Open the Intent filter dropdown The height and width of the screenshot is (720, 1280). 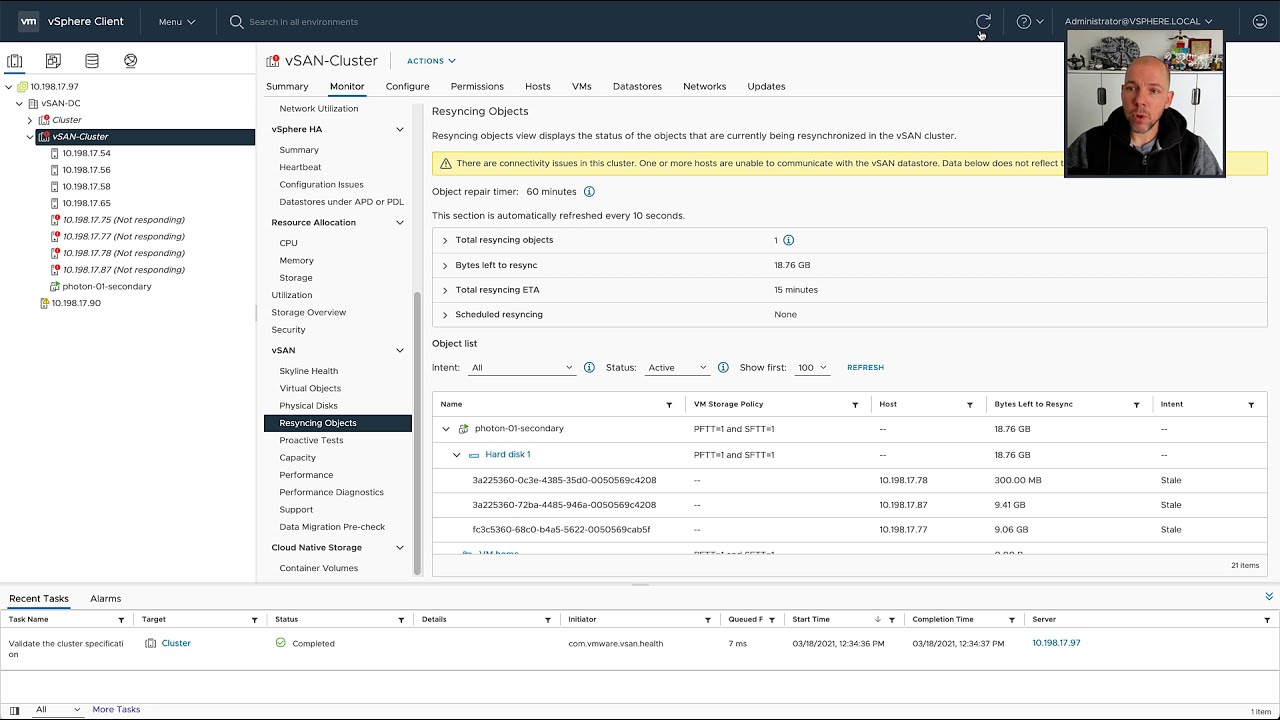point(521,367)
